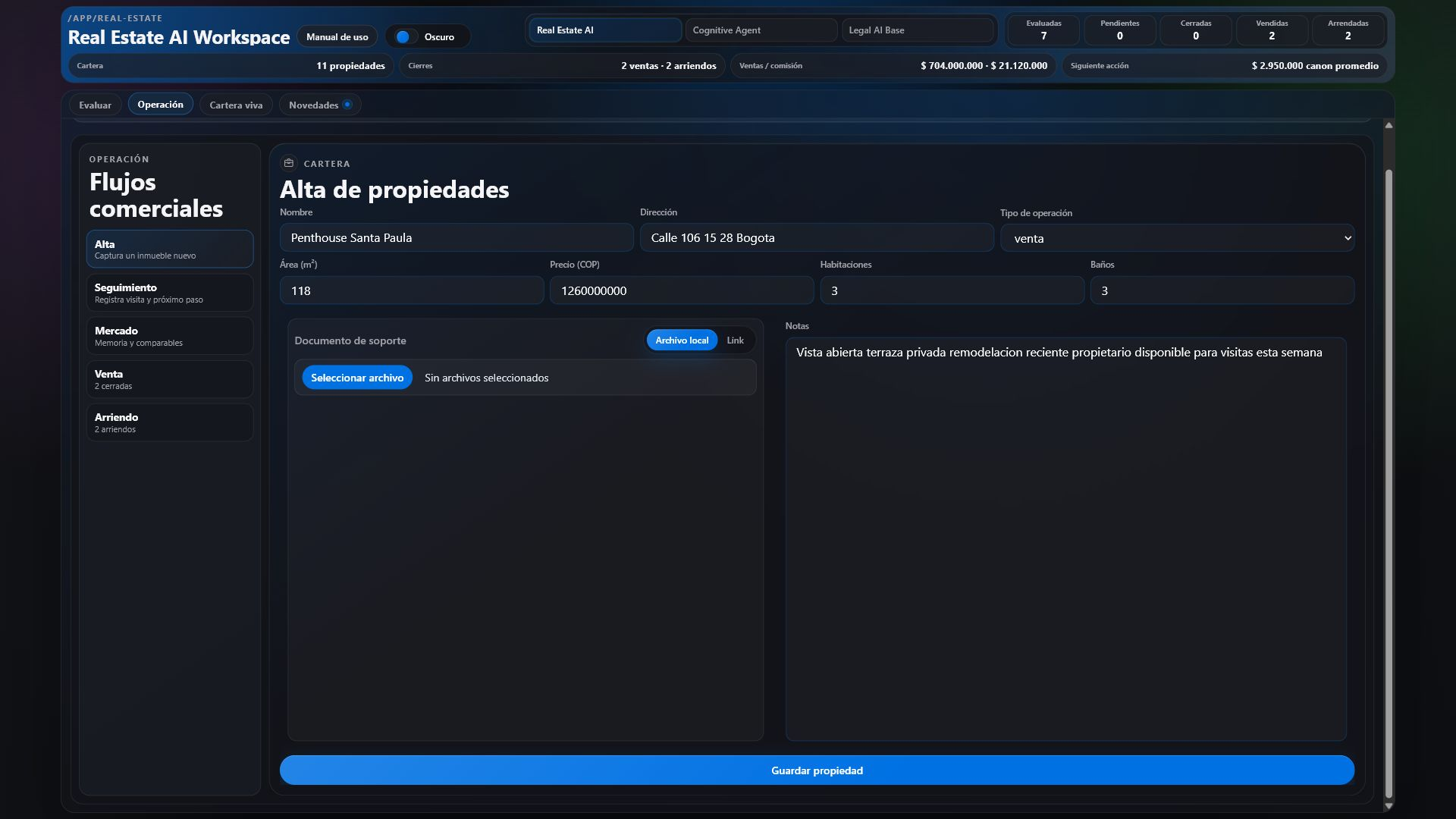This screenshot has height=819, width=1456.
Task: Click the Precio (COP) field
Action: (x=682, y=290)
